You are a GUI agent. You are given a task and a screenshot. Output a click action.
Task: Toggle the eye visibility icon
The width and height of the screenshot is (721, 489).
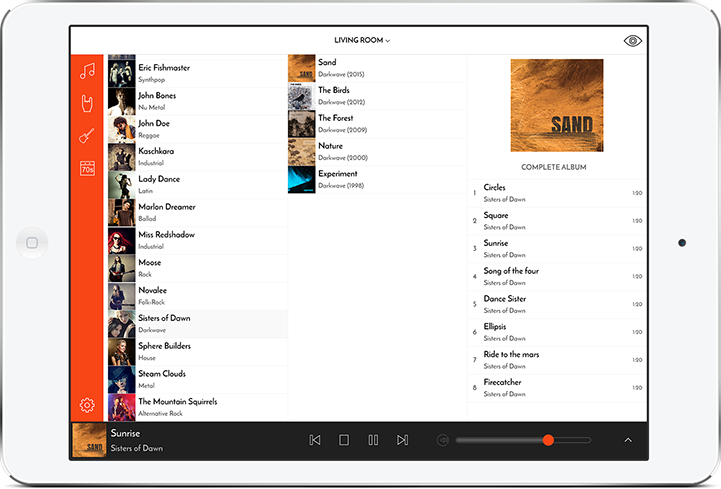[632, 41]
